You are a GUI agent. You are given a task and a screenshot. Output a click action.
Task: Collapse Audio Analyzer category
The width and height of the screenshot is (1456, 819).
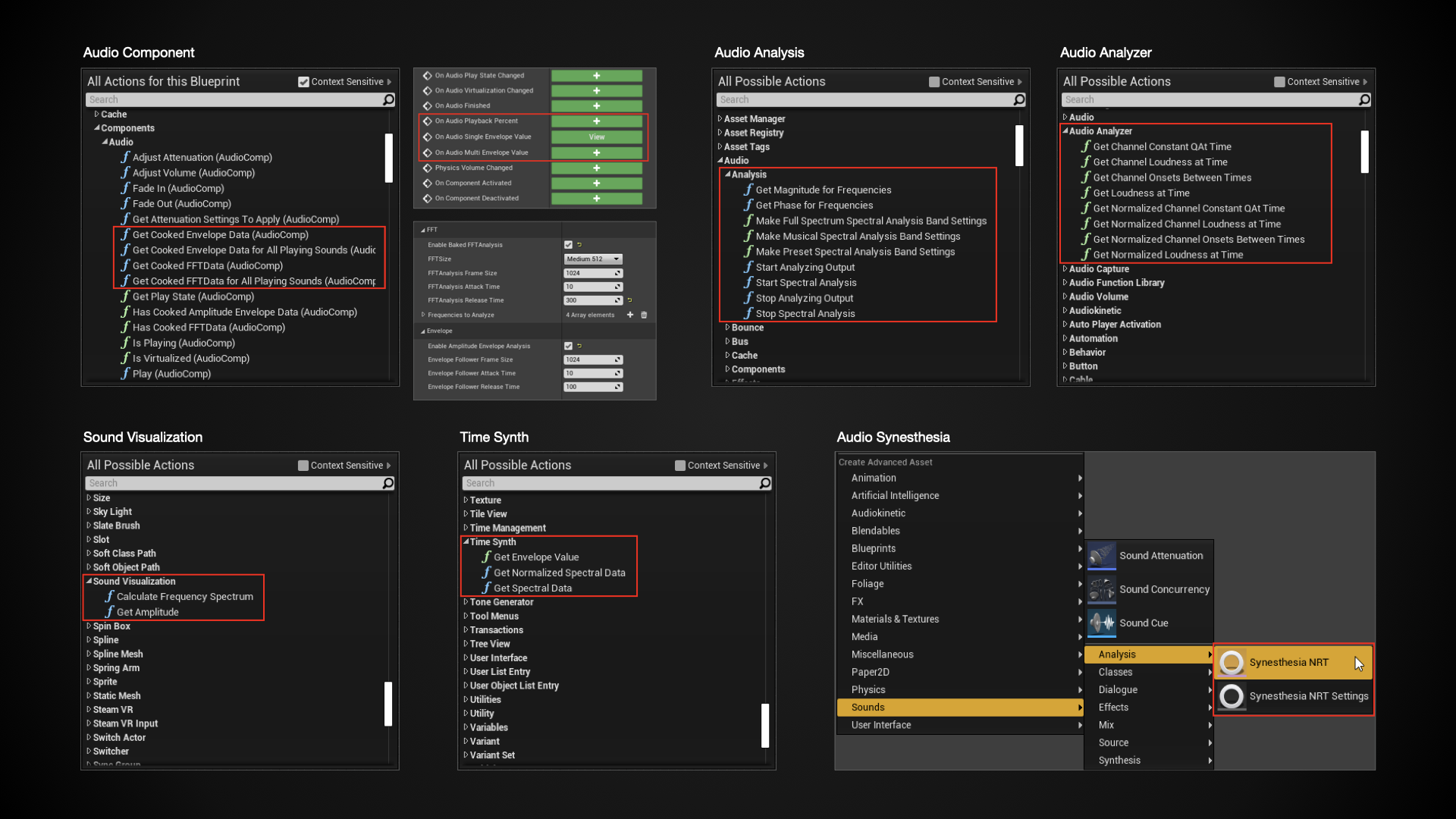point(1065,131)
